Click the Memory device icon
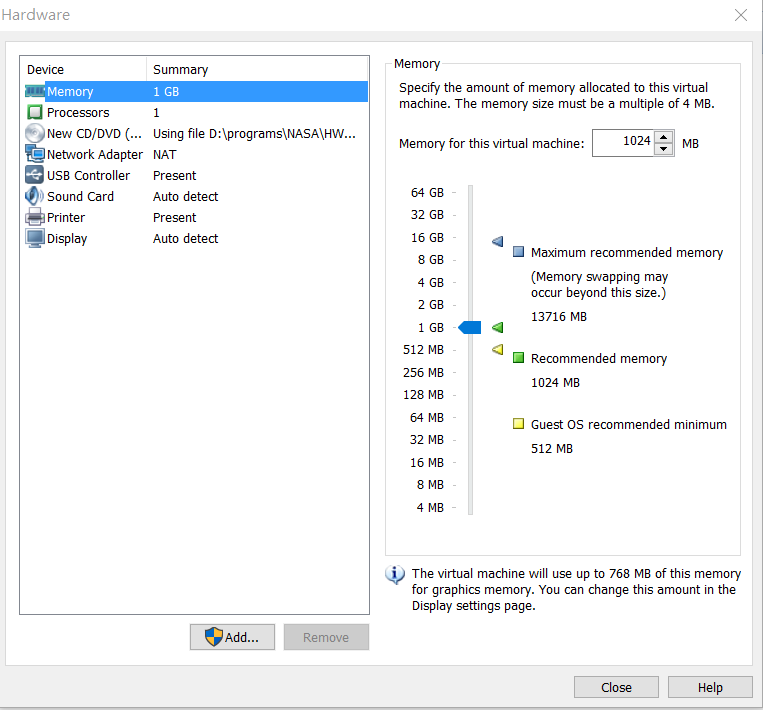 click(35, 91)
